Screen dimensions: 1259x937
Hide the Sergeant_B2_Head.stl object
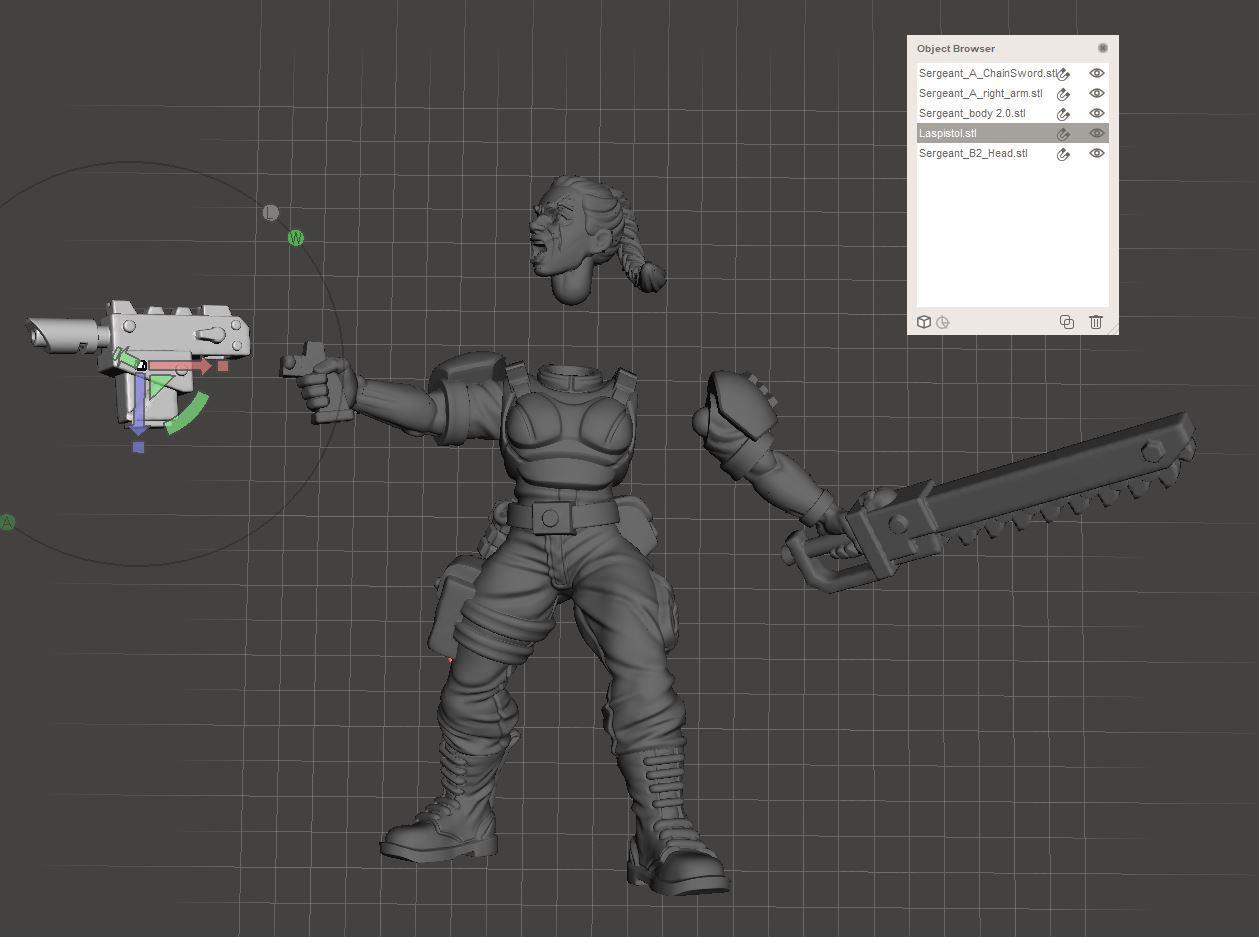1096,153
